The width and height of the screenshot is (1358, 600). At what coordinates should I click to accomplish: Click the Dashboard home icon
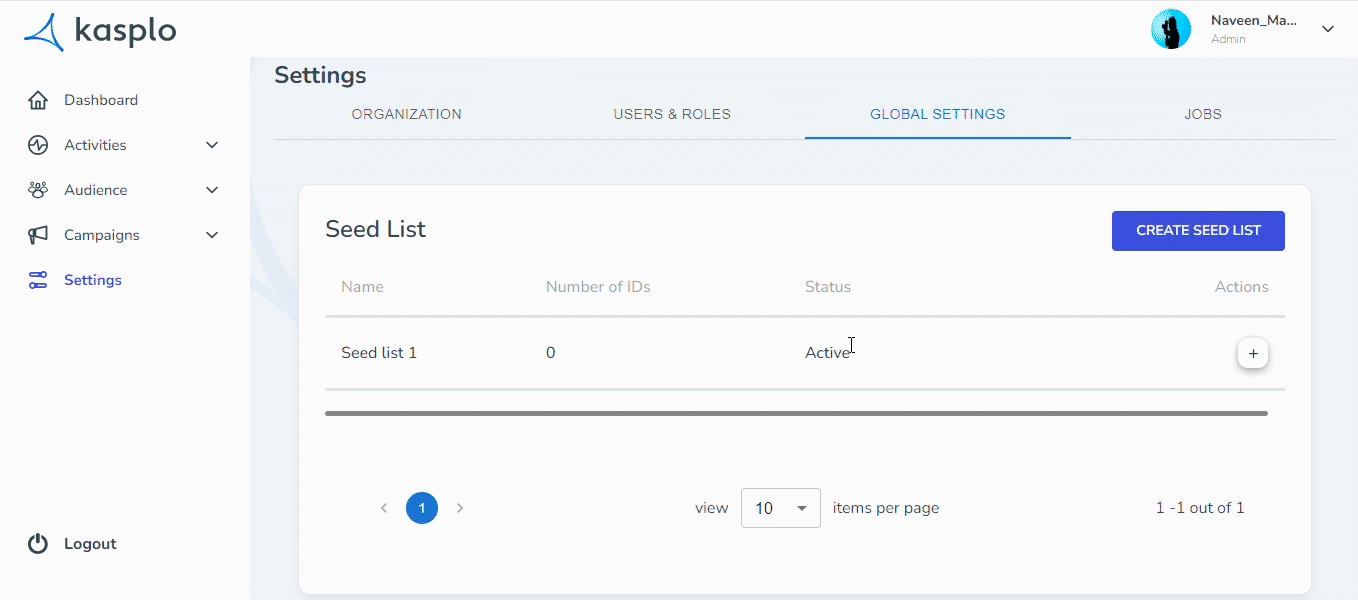point(38,100)
